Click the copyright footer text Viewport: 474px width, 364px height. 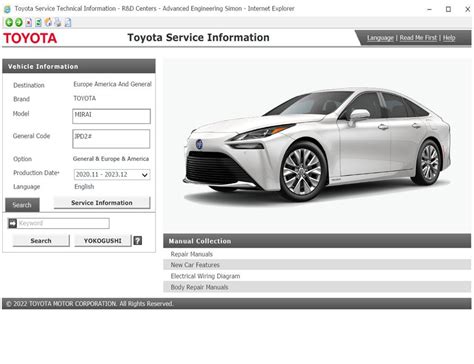[x=90, y=304]
